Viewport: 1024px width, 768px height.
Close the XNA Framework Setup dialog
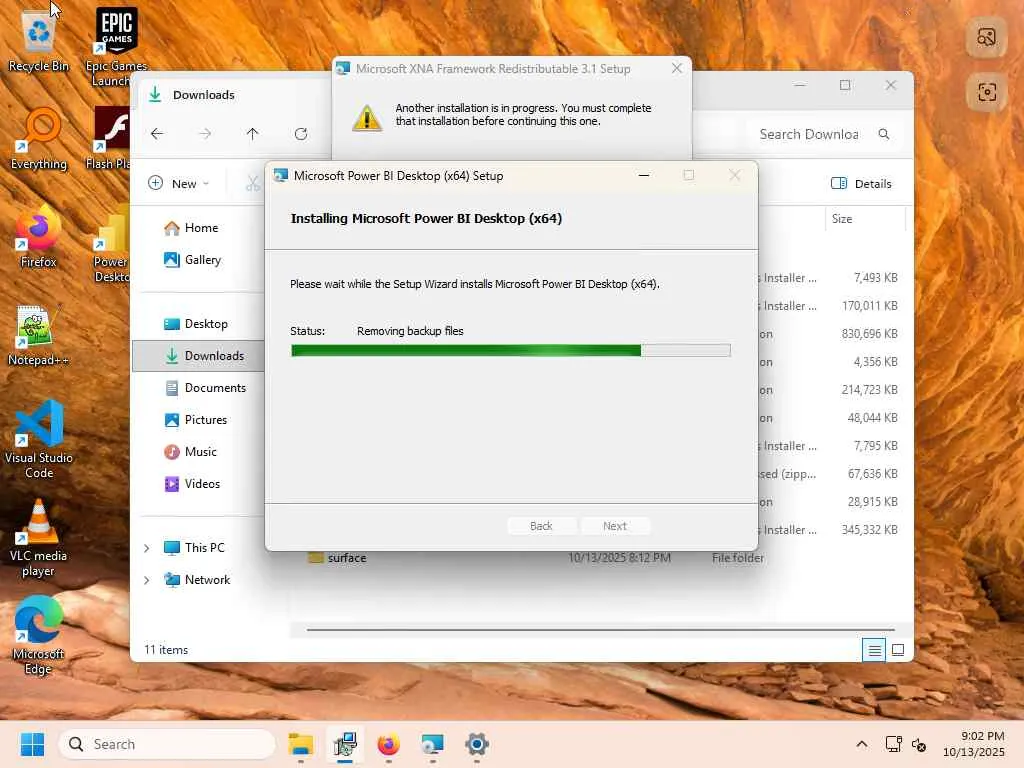(x=677, y=68)
